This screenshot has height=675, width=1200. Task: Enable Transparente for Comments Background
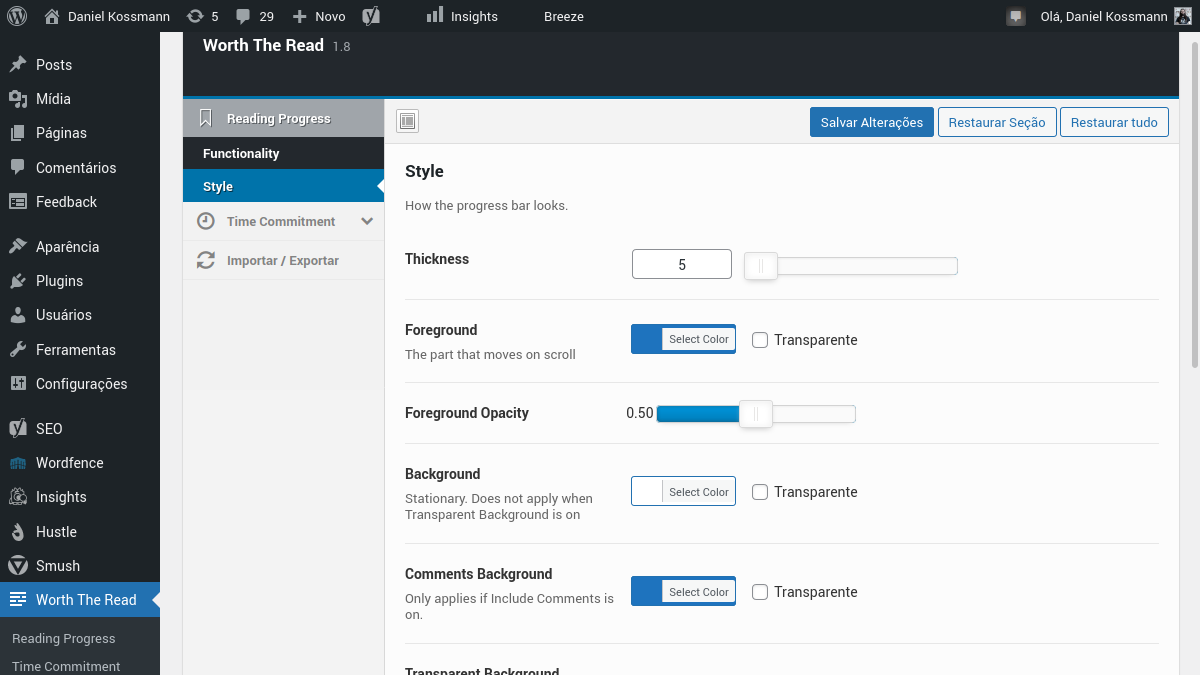pos(760,592)
